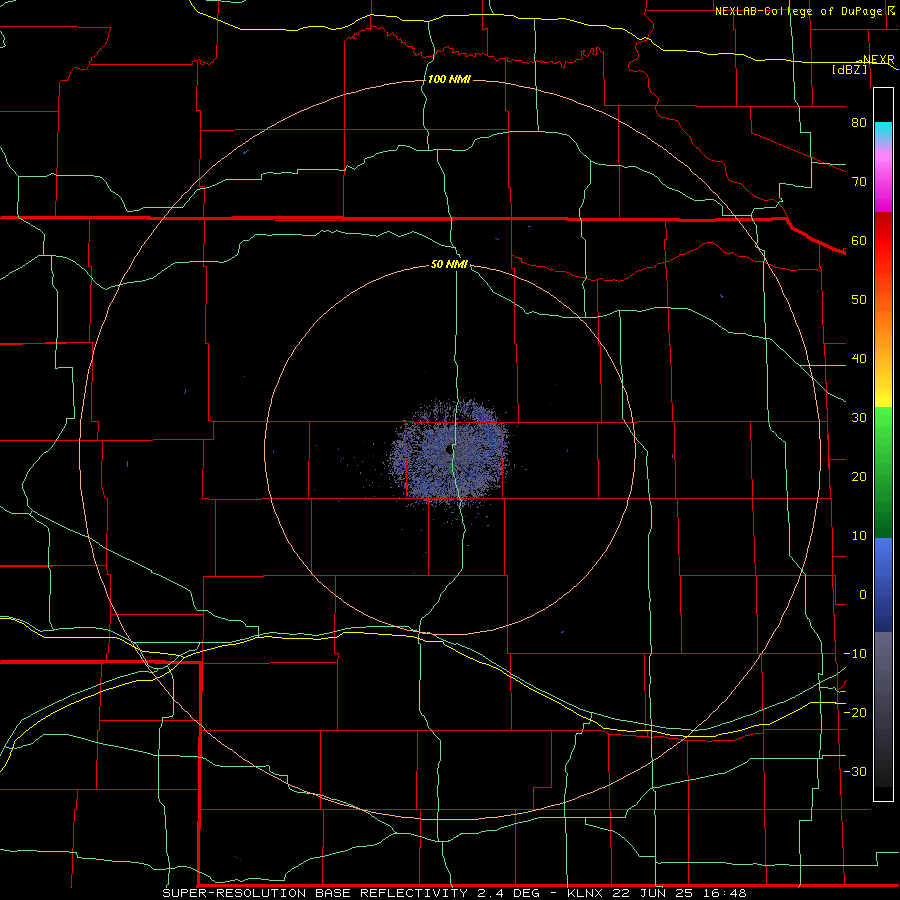Click the gray band of the color bar
This screenshot has height=900, width=900.
click(883, 709)
